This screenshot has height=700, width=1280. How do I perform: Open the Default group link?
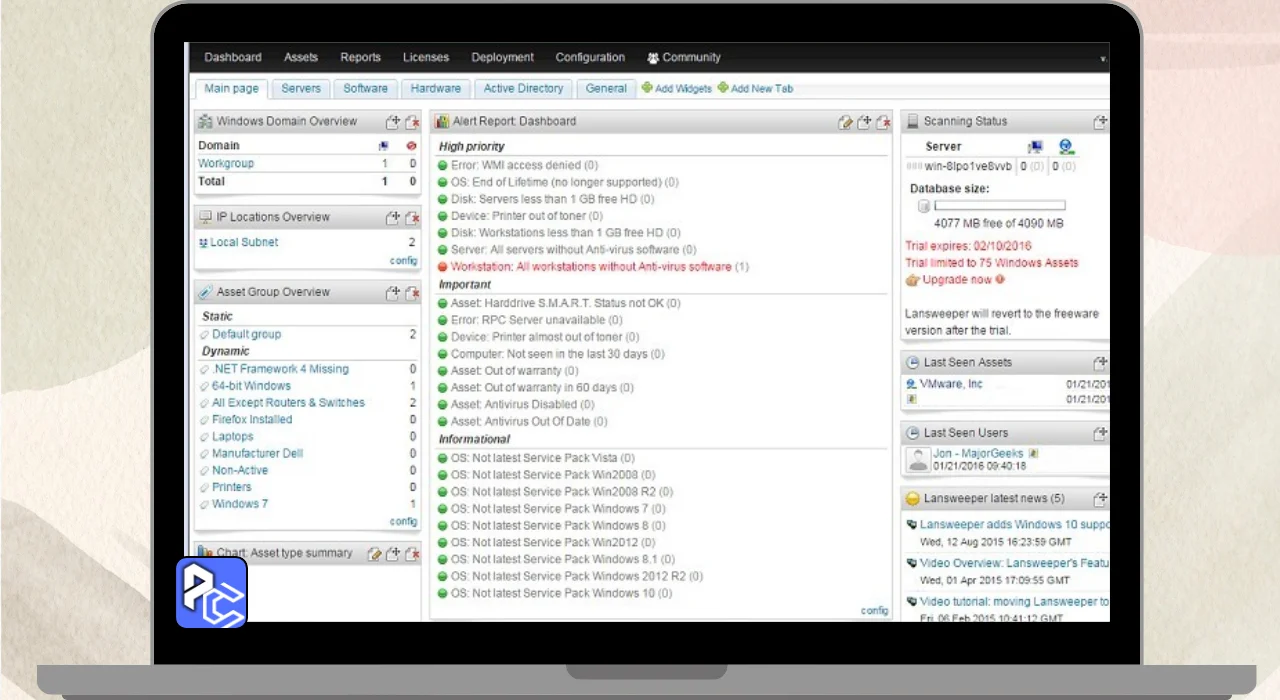pyautogui.click(x=246, y=334)
